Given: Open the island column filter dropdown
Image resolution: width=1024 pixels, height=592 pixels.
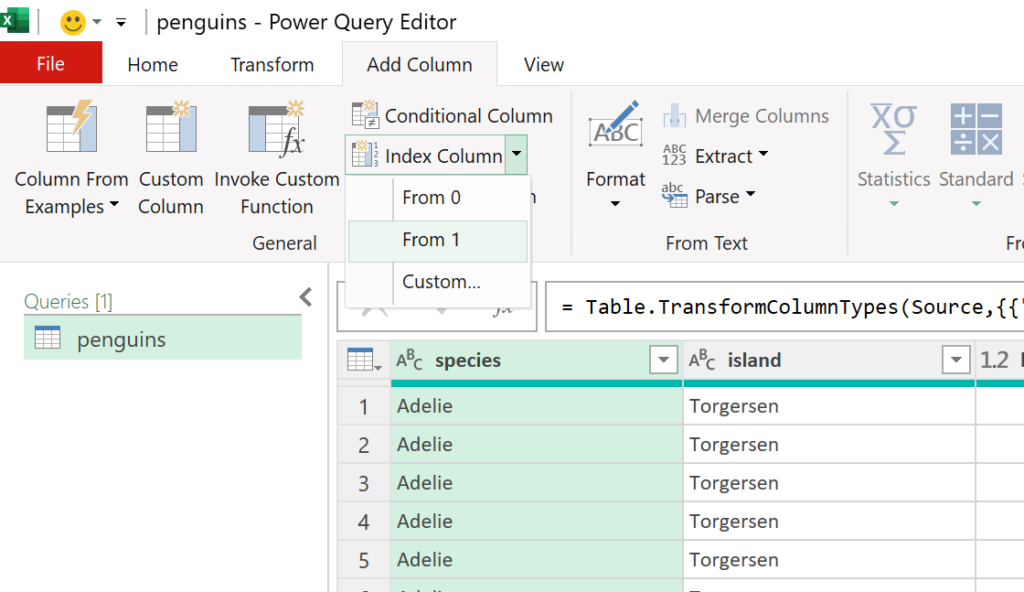Looking at the screenshot, I should (x=956, y=360).
